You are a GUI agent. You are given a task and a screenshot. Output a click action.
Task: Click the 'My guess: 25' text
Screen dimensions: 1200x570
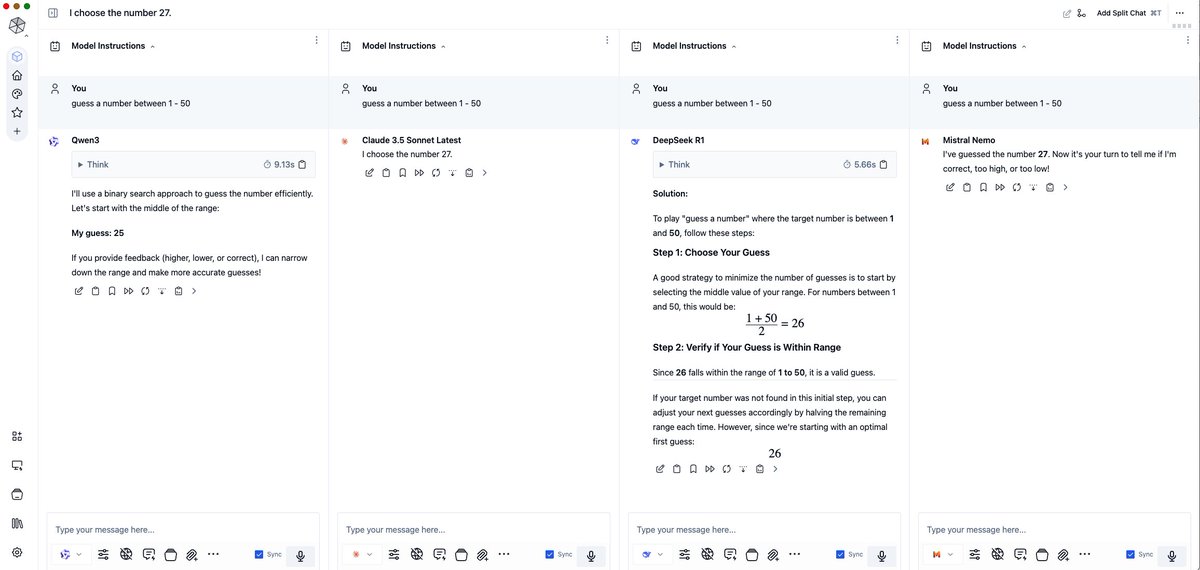[98, 232]
